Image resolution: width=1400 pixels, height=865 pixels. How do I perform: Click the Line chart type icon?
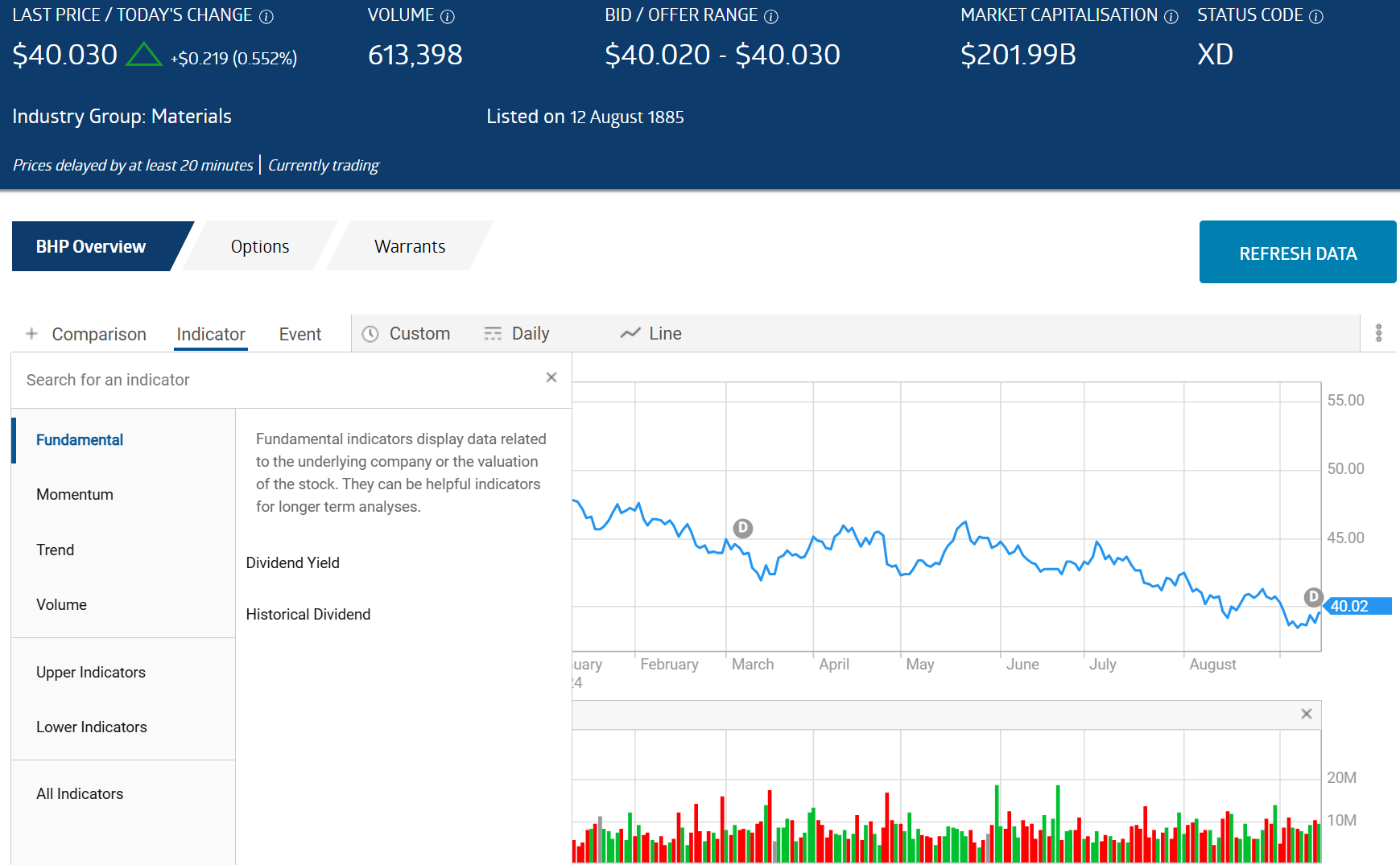pyautogui.click(x=630, y=333)
